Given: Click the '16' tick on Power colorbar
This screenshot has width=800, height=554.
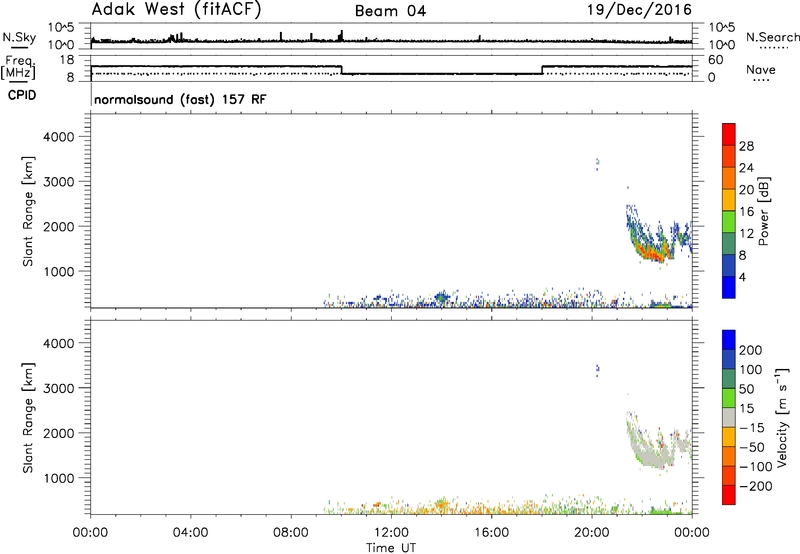Looking at the screenshot, I should (746, 211).
